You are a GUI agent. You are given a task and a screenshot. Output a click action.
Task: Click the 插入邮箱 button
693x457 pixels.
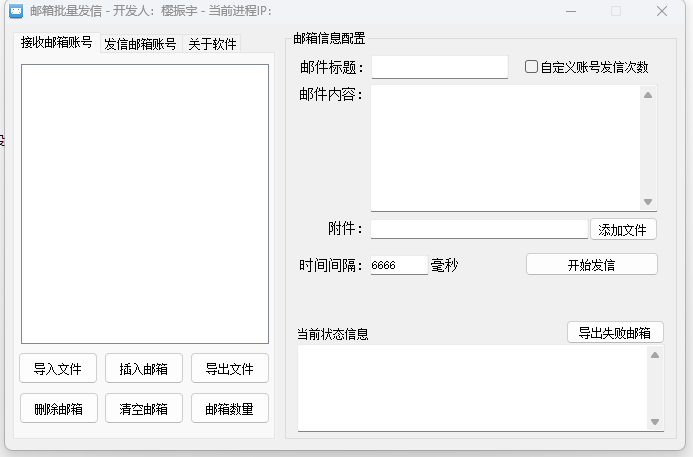(144, 369)
